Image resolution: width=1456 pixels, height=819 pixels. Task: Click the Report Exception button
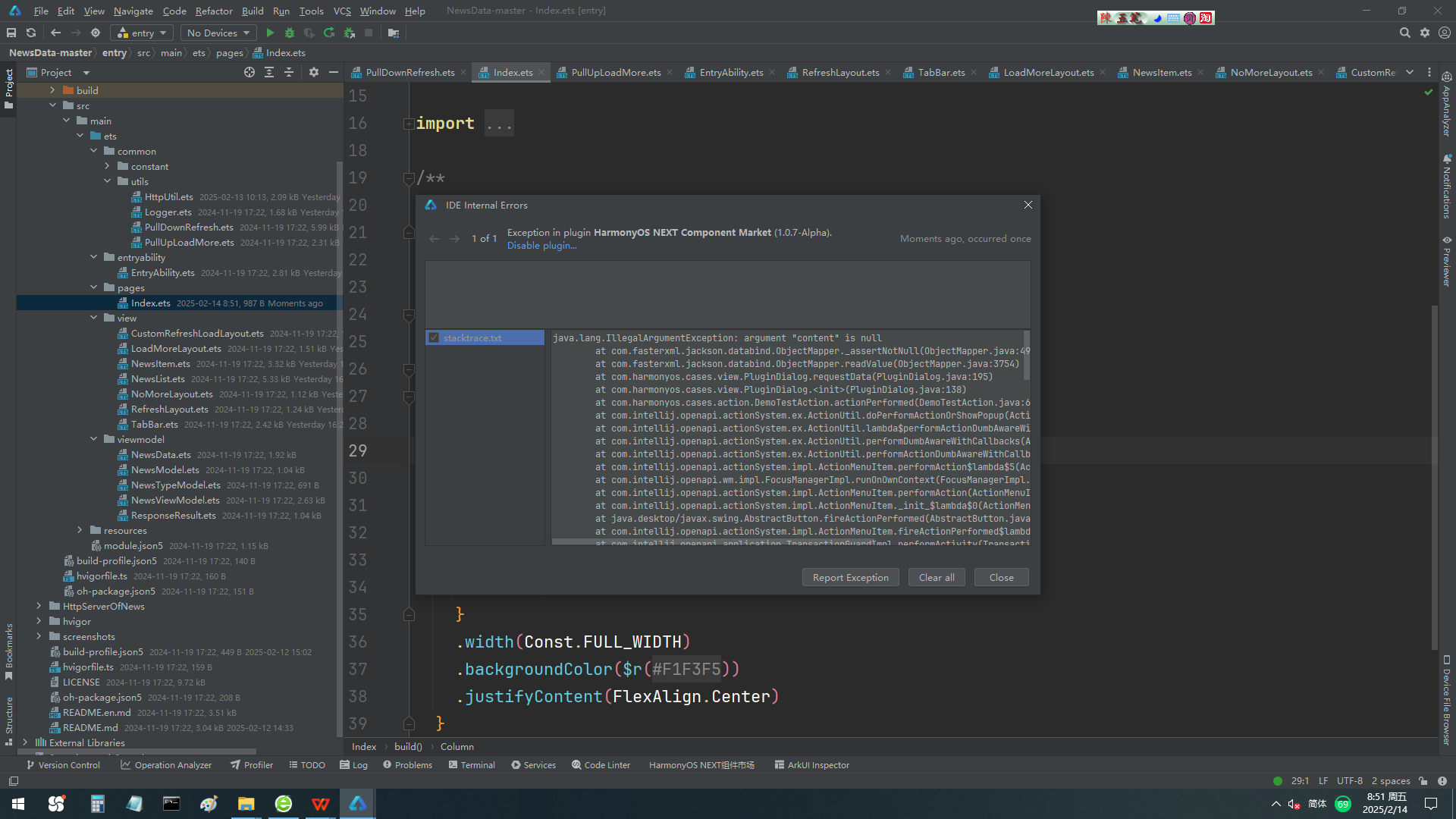tap(850, 577)
